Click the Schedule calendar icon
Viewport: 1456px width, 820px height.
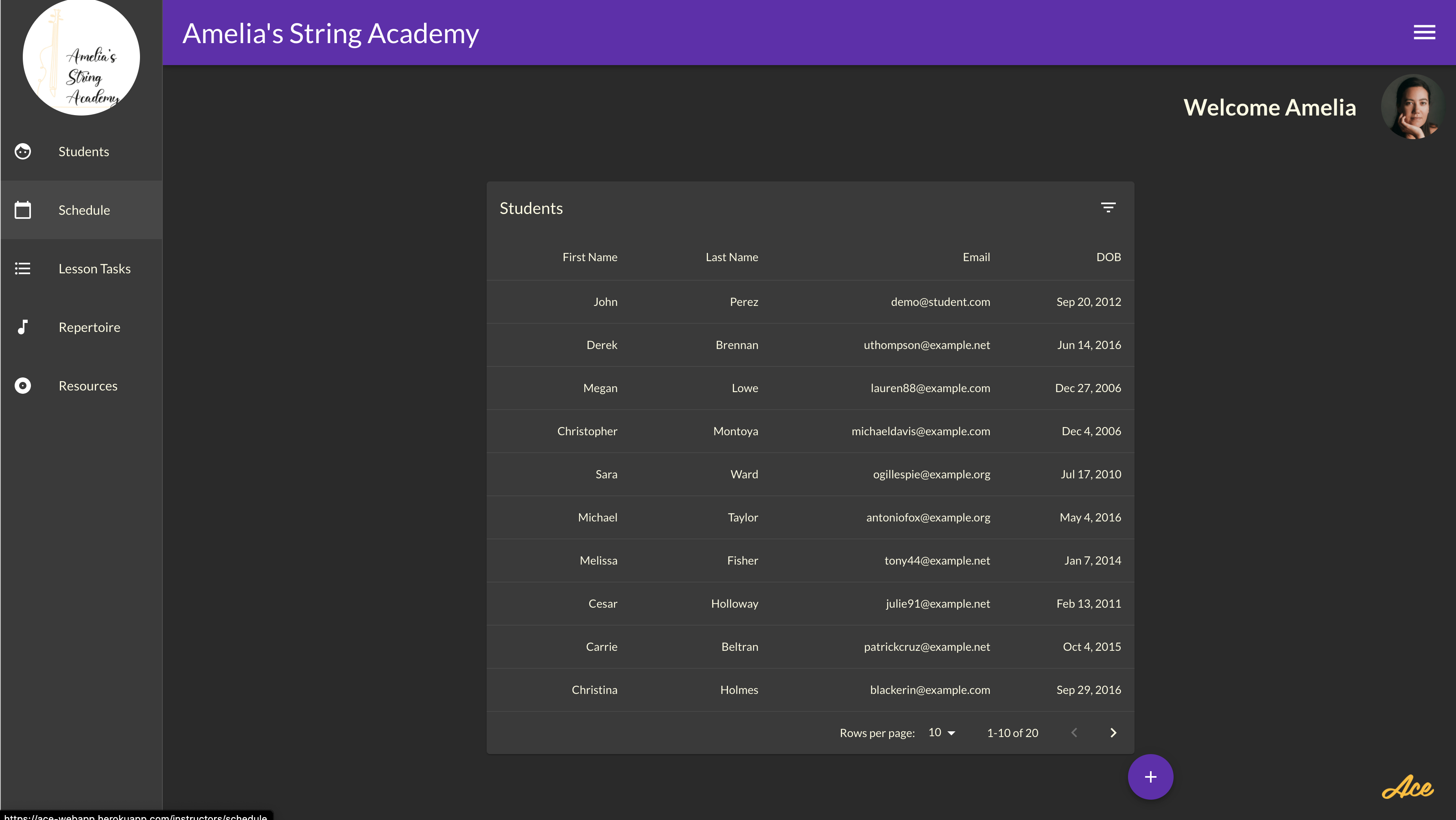[x=23, y=210]
